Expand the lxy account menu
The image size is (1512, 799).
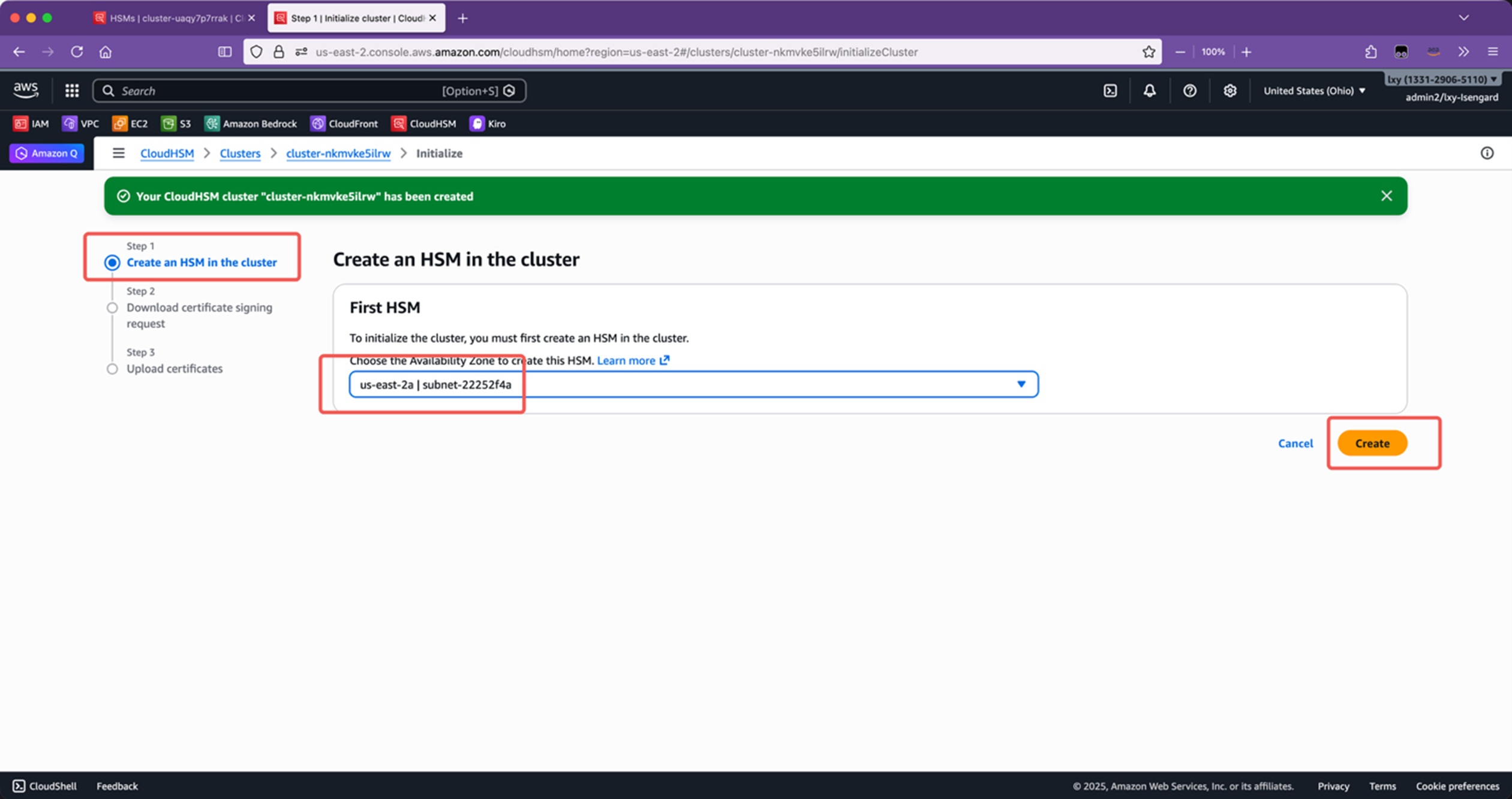(1442, 79)
